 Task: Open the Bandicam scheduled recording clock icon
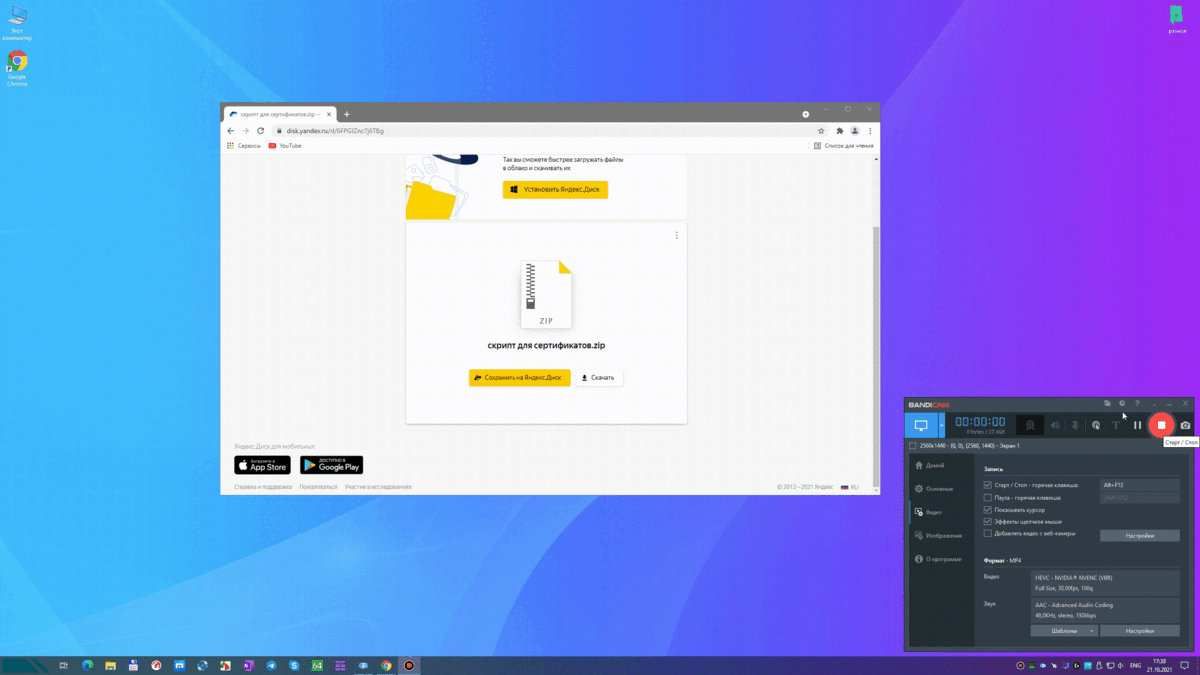click(x=1122, y=404)
